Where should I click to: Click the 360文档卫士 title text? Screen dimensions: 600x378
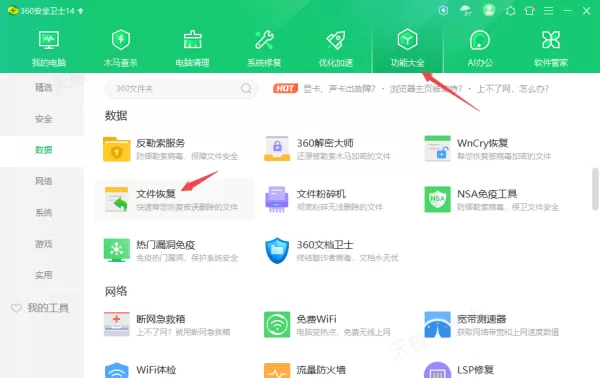click(x=325, y=244)
